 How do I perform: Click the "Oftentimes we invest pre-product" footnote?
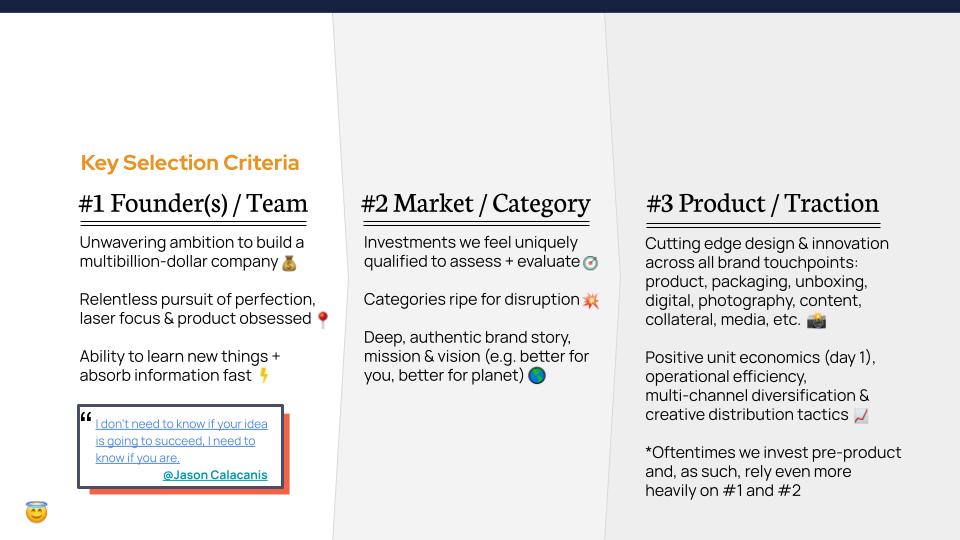772,471
